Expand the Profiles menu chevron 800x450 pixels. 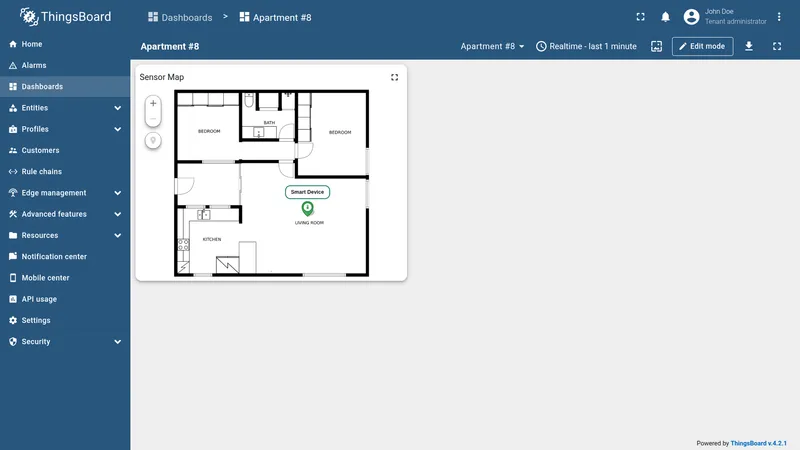118,130
